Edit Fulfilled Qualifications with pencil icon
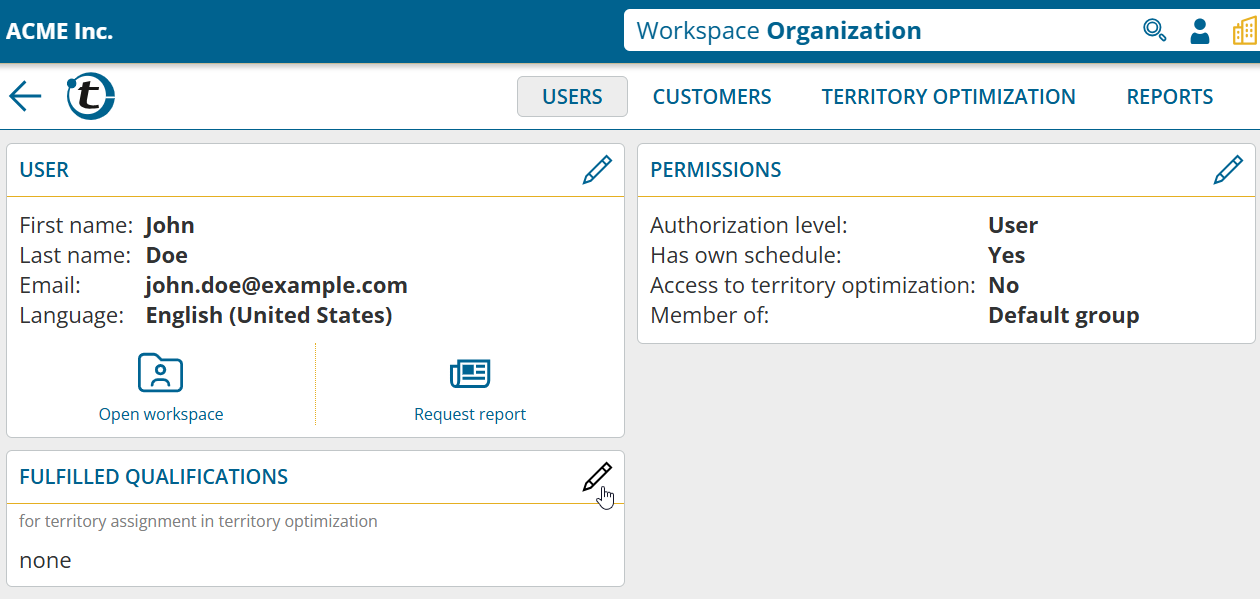This screenshot has height=599, width=1260. click(596, 477)
